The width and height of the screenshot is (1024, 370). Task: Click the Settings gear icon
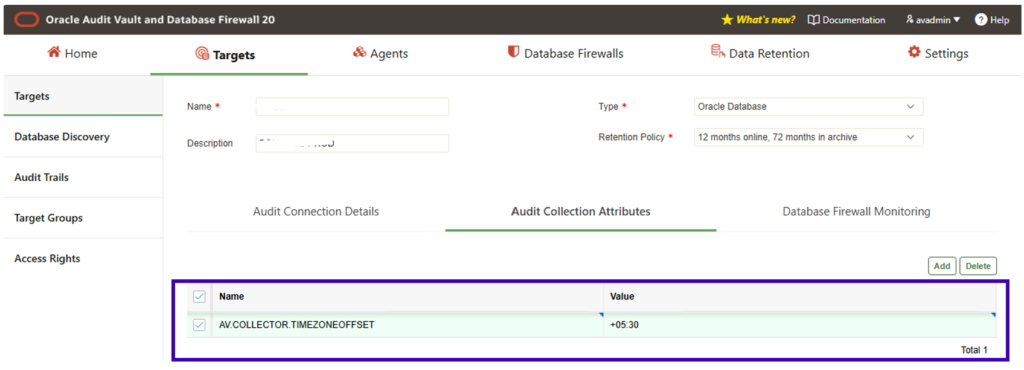tap(914, 52)
